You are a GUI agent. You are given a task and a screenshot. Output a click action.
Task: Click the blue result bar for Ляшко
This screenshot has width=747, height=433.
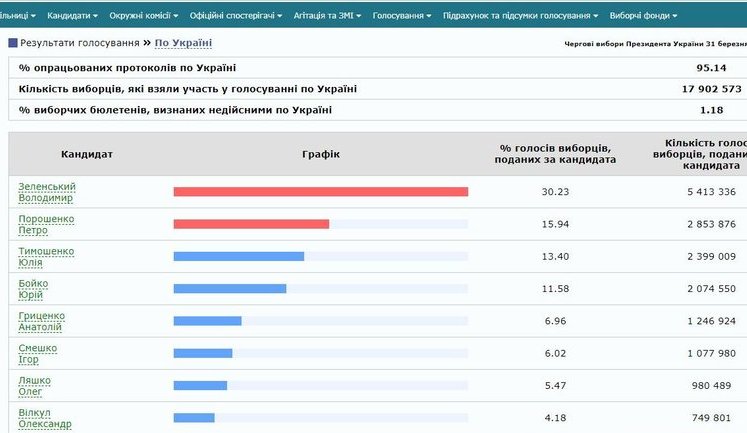tap(200, 385)
